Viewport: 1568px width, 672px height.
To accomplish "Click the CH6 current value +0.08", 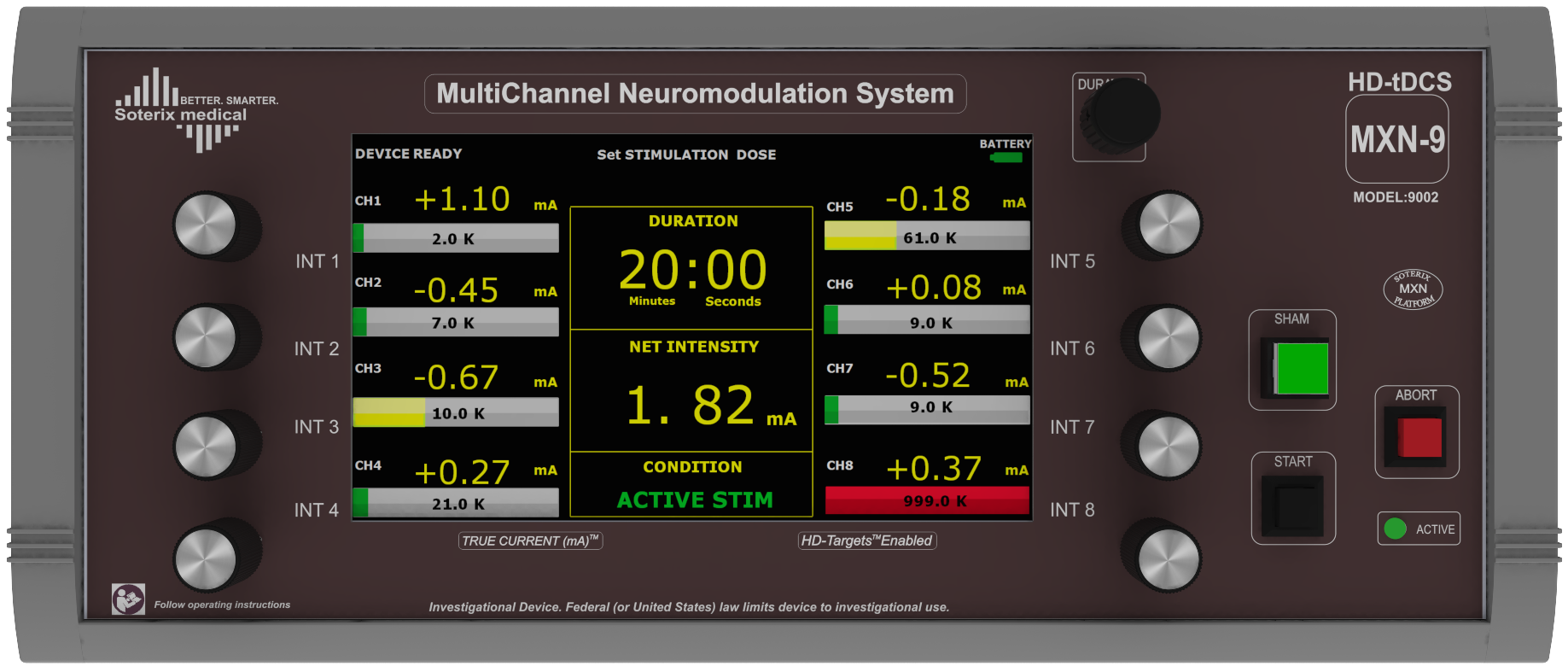I will [x=934, y=288].
